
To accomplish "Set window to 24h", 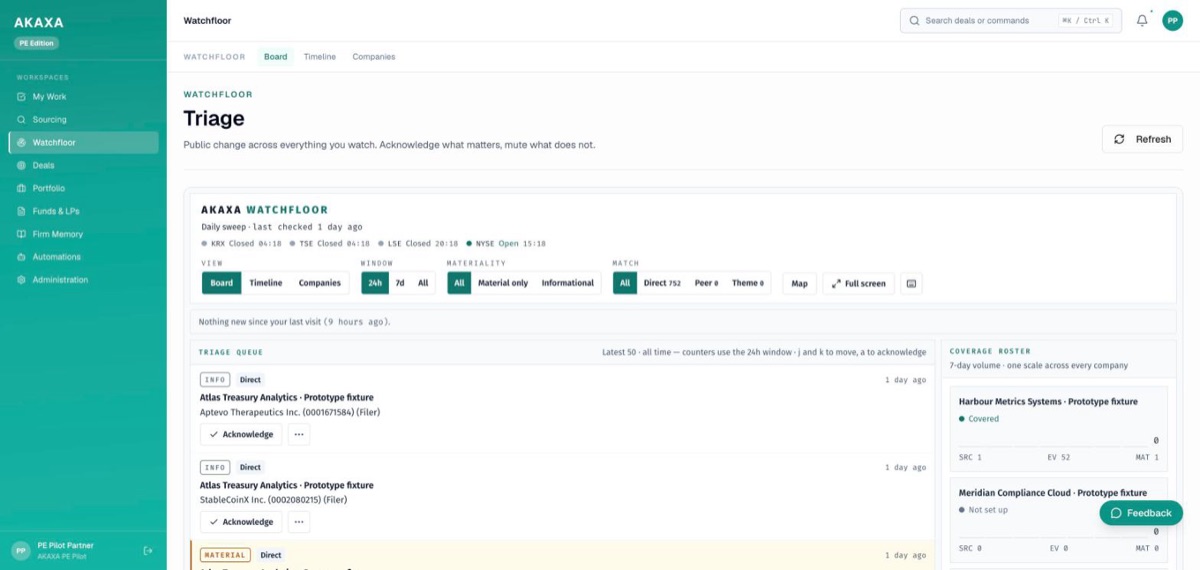I will pyautogui.click(x=375, y=283).
